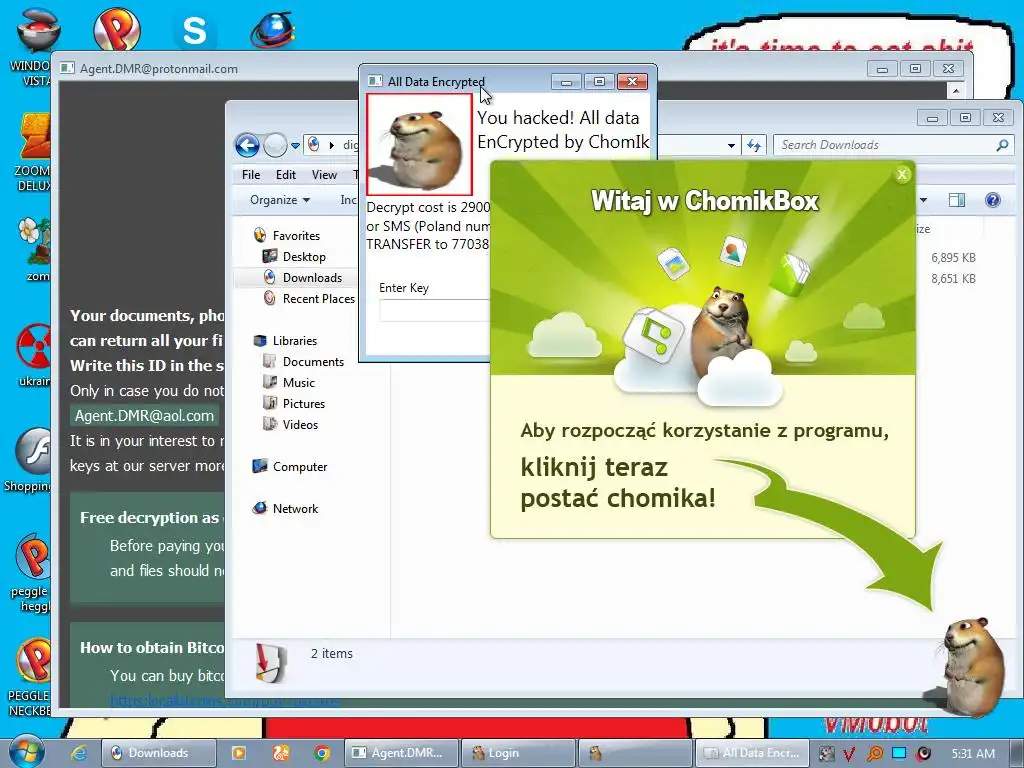This screenshot has height=768, width=1024.
Task: Switch to Agent.DMR taskbar button
Action: tap(401, 753)
